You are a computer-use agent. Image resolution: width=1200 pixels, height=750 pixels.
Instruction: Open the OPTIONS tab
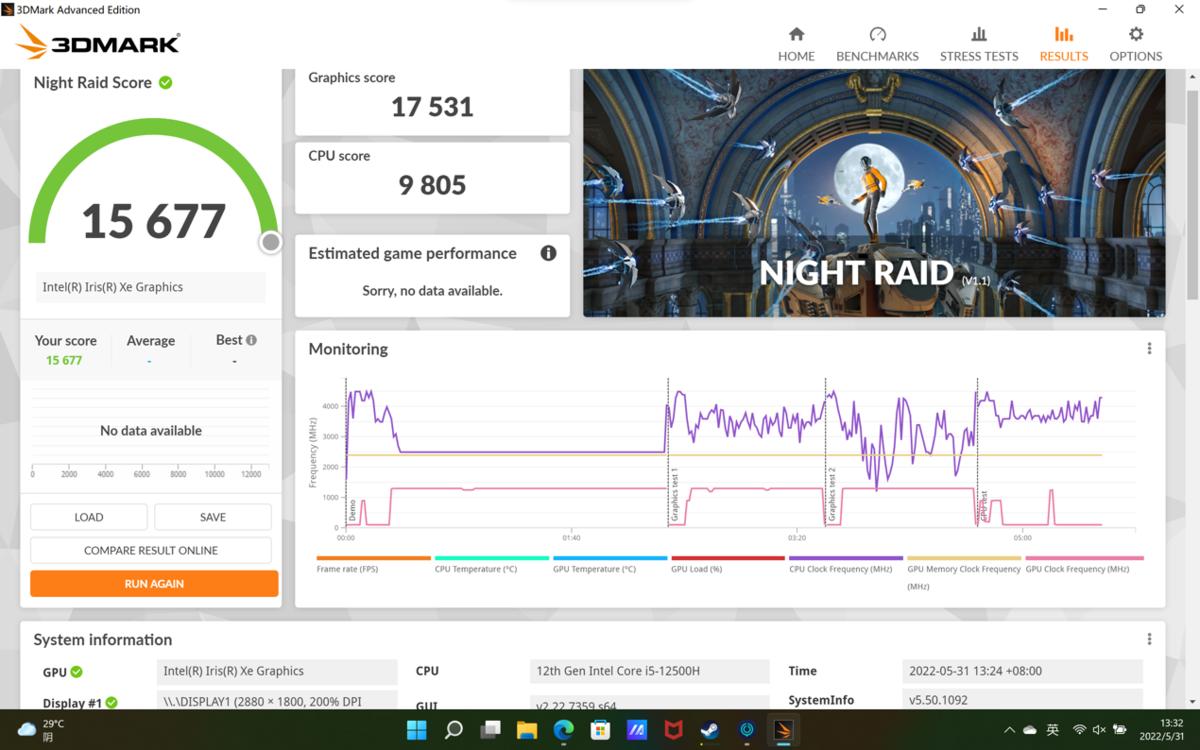(1135, 44)
